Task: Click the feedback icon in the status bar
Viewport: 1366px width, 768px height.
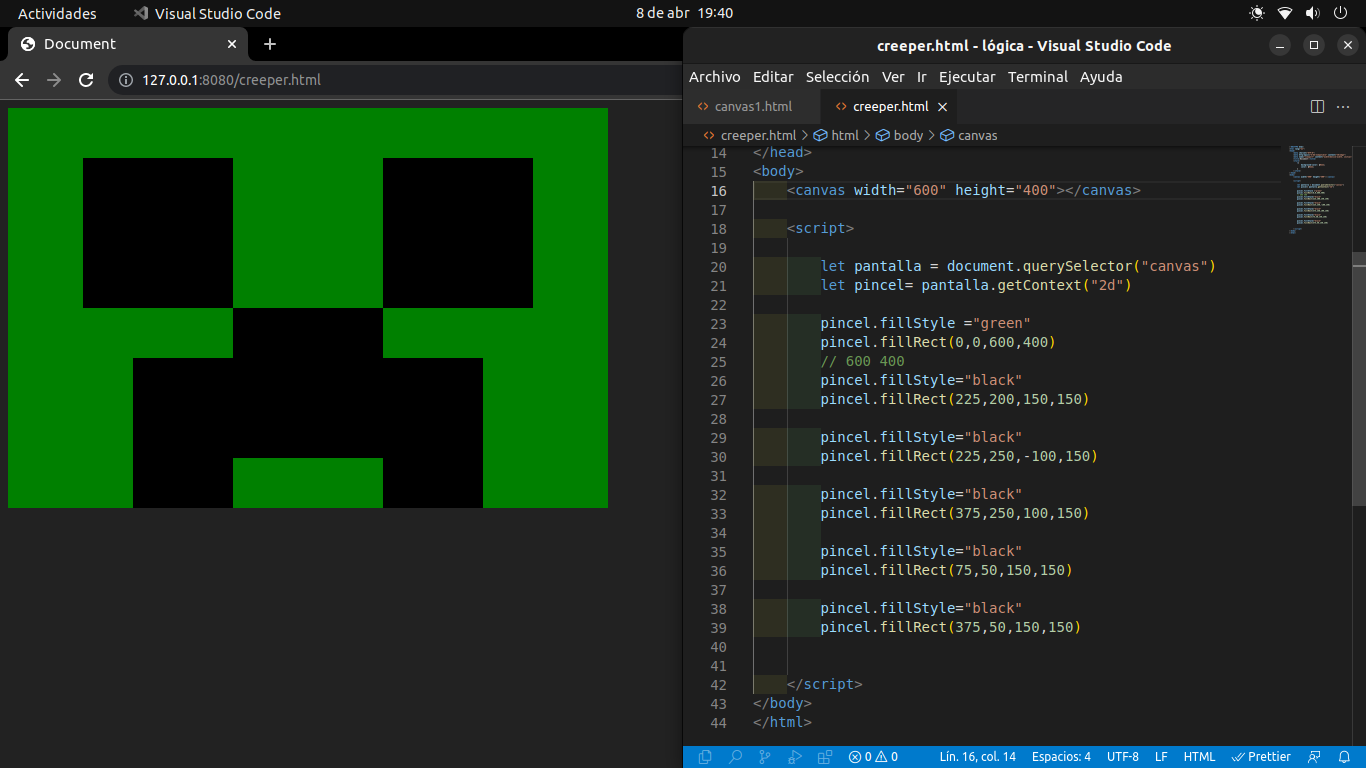Action: pyautogui.click(x=1314, y=757)
